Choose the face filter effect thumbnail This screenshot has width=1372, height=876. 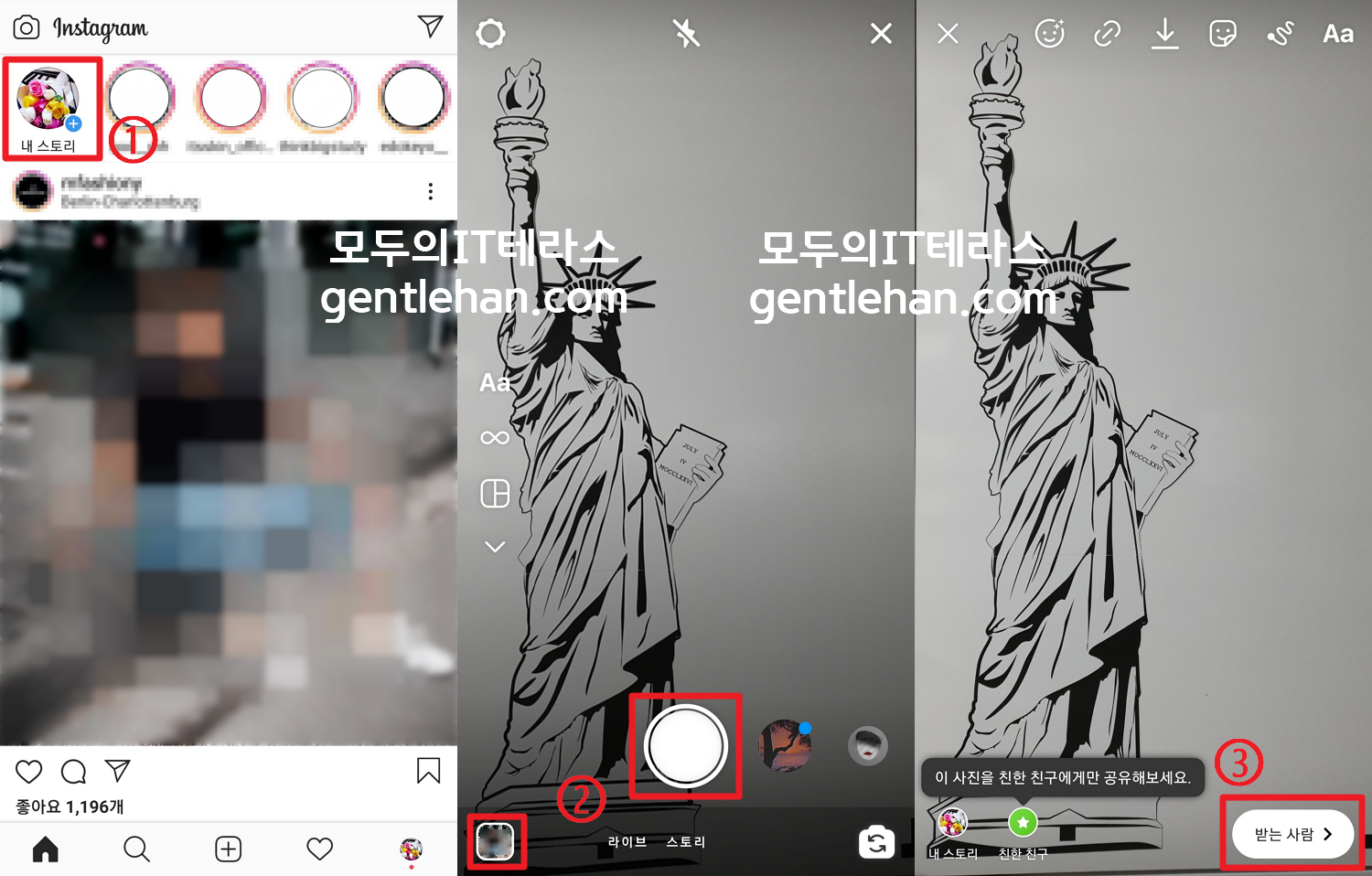(867, 745)
